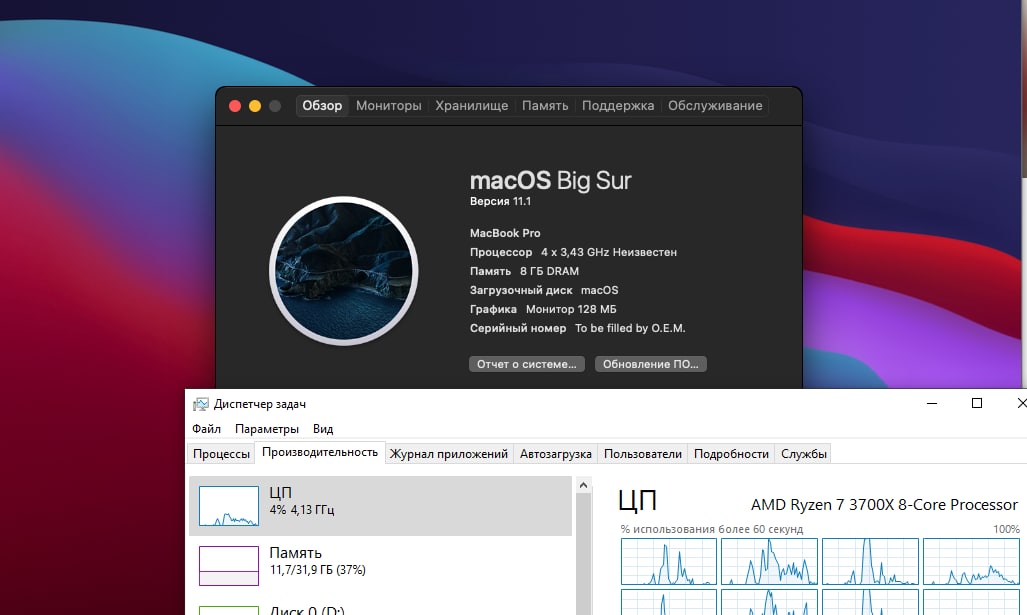
Task: Select the Производительность tab
Action: tap(320, 453)
